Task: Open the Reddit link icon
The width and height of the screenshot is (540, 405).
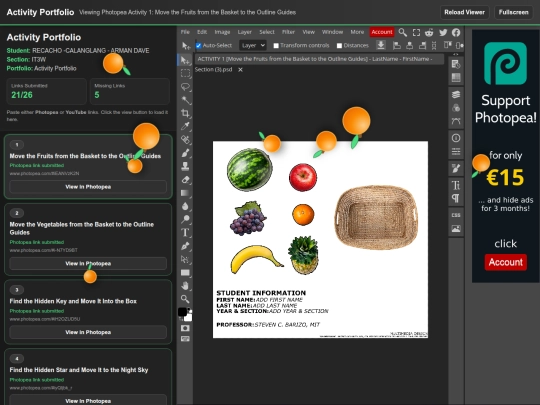Action: (429, 32)
